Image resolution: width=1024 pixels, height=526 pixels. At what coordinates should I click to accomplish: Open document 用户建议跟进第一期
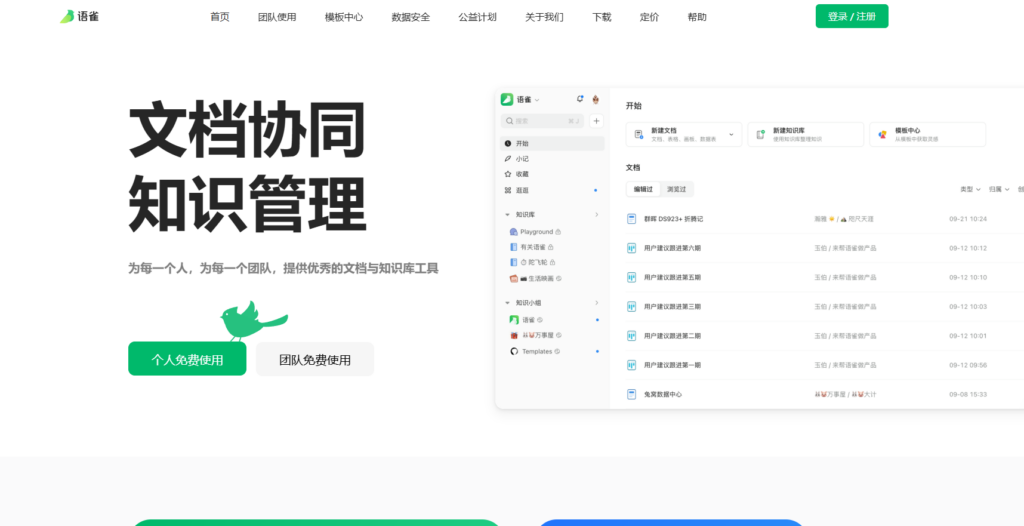point(672,365)
